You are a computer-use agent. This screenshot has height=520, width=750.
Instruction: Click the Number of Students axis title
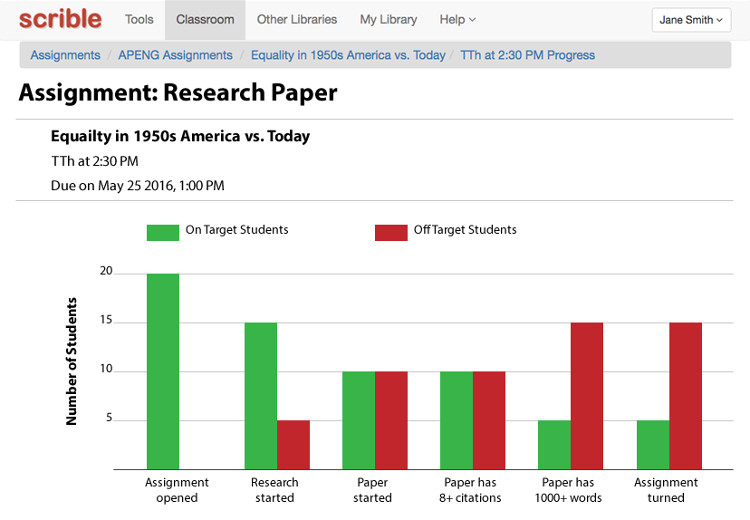[71, 362]
